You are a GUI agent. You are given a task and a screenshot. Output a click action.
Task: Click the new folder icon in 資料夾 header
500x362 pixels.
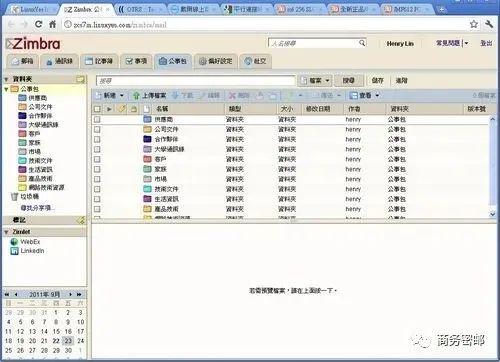pos(80,79)
